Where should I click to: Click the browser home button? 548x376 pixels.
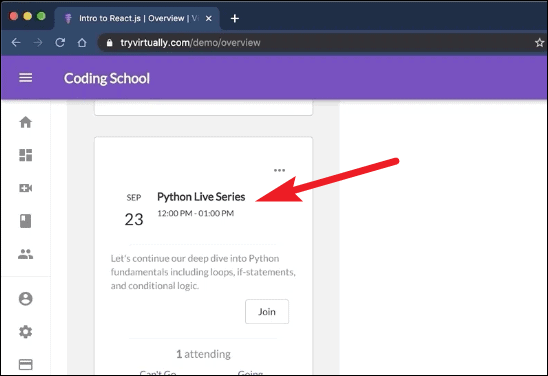(82, 43)
